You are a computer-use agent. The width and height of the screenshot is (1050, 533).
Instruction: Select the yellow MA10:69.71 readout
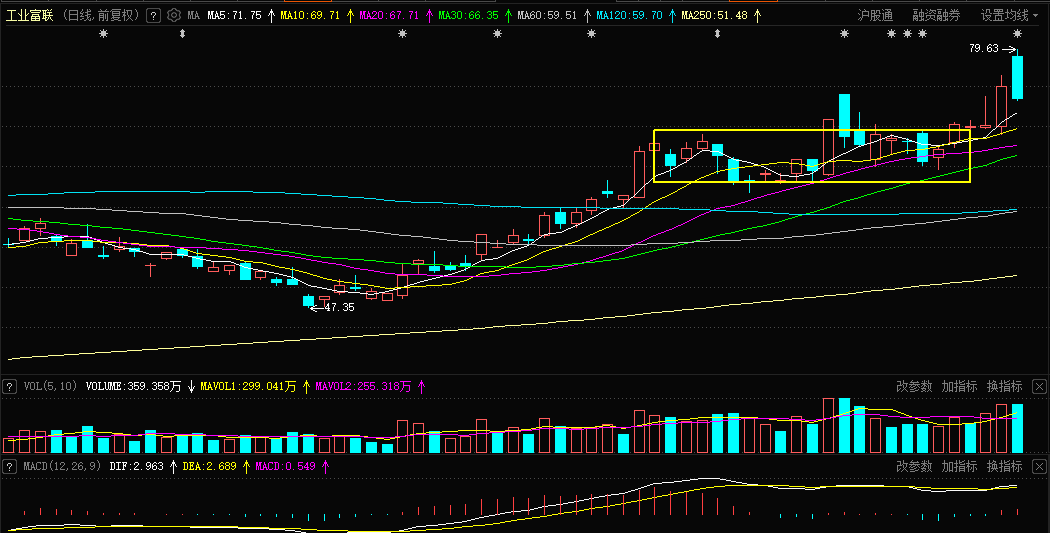pos(310,15)
